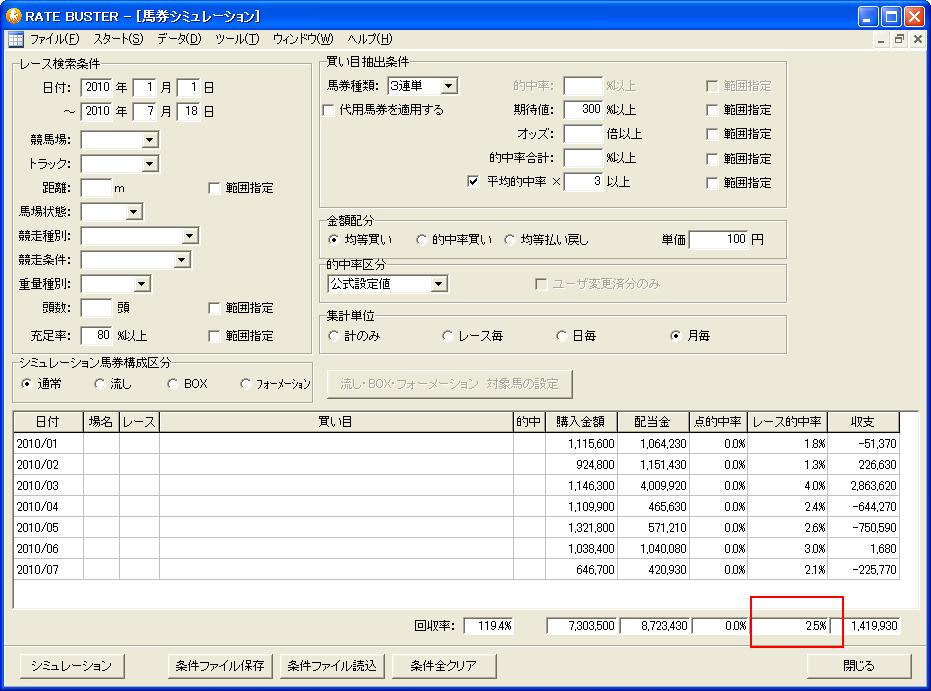The image size is (931, 691).
Task: Expand the 競走種別 dropdown
Action: 189,236
